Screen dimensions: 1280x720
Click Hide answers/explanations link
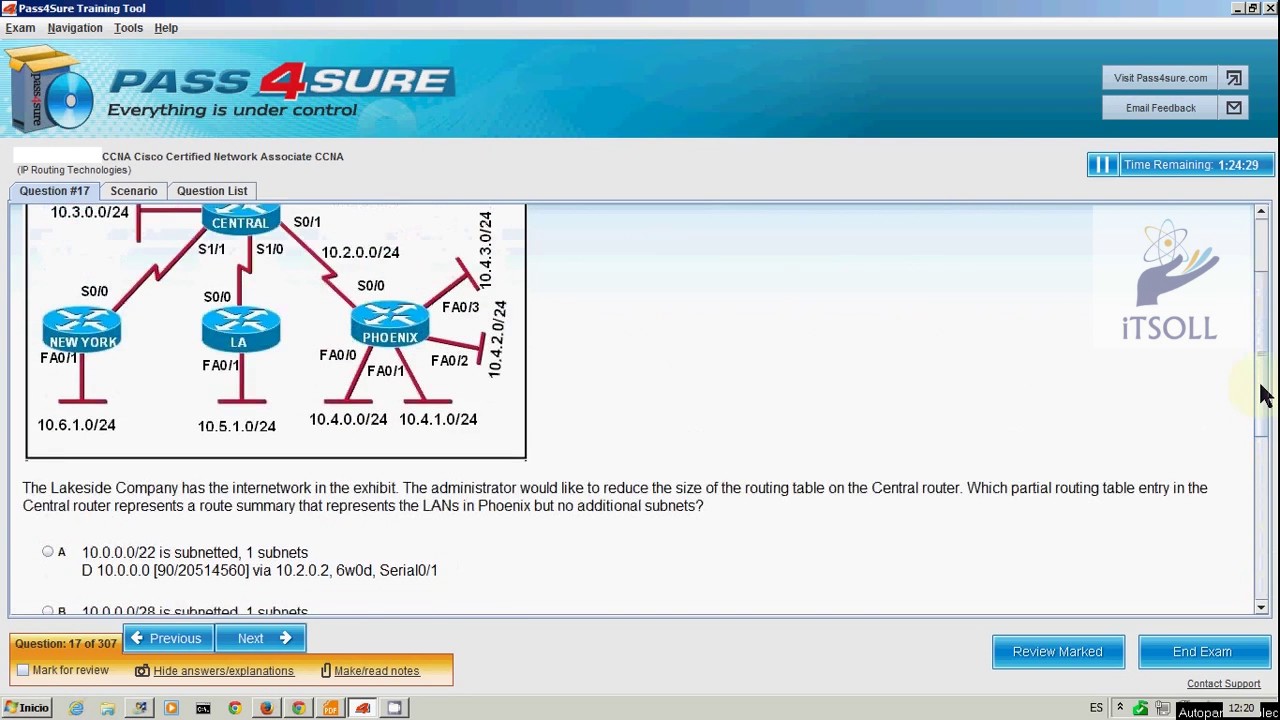224,671
